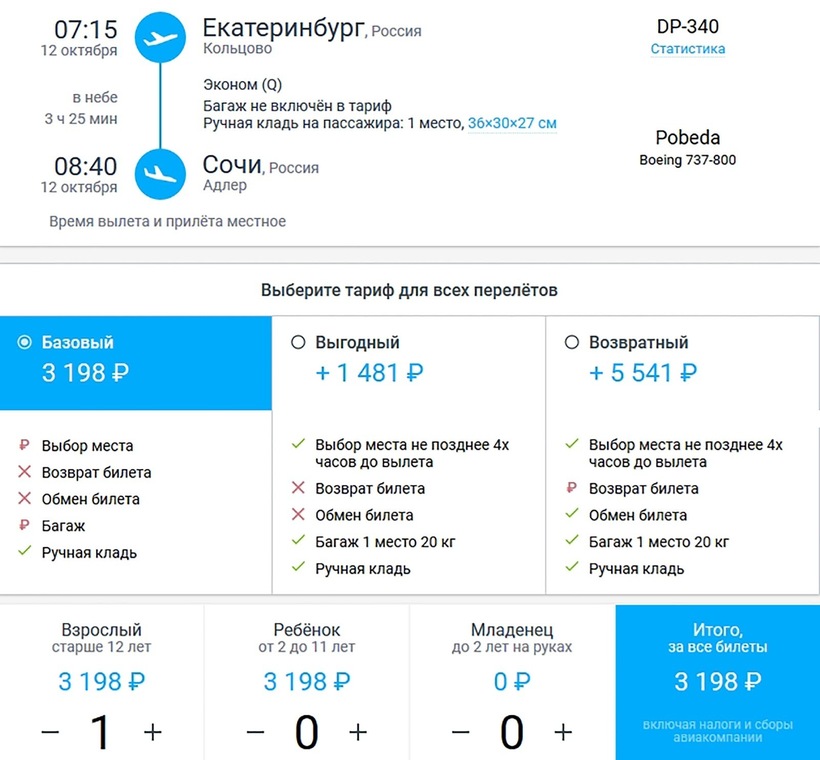Open the 36×30×27 см hand luggage size link
This screenshot has height=760, width=820.
click(512, 124)
